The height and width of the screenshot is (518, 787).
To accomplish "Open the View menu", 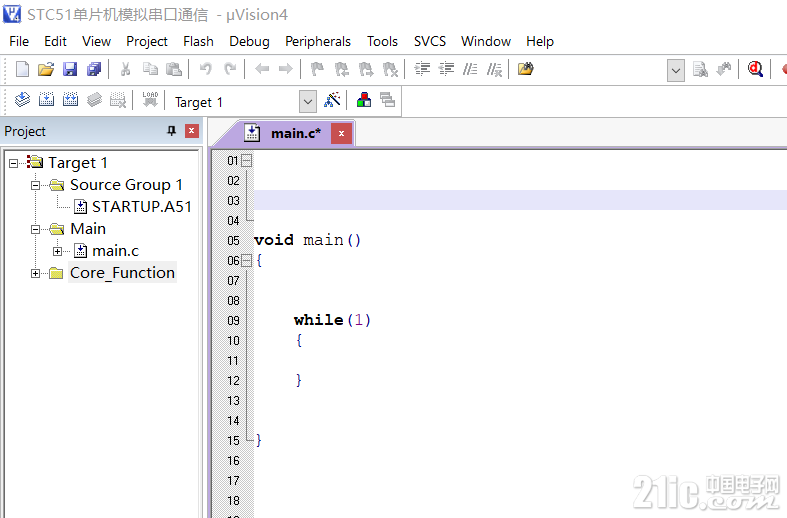I will click(x=96, y=41).
